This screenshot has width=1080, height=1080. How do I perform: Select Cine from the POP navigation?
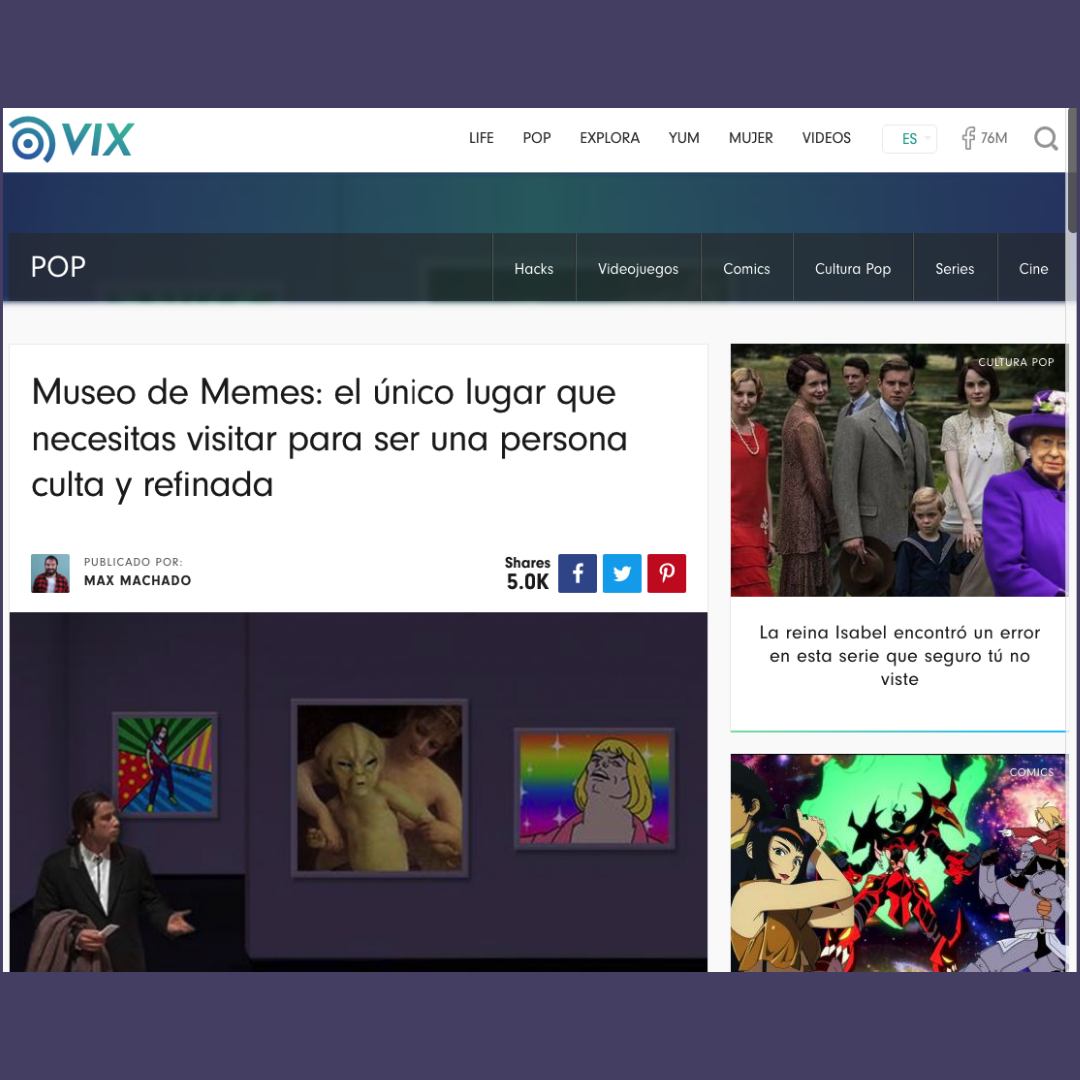pos(1033,268)
